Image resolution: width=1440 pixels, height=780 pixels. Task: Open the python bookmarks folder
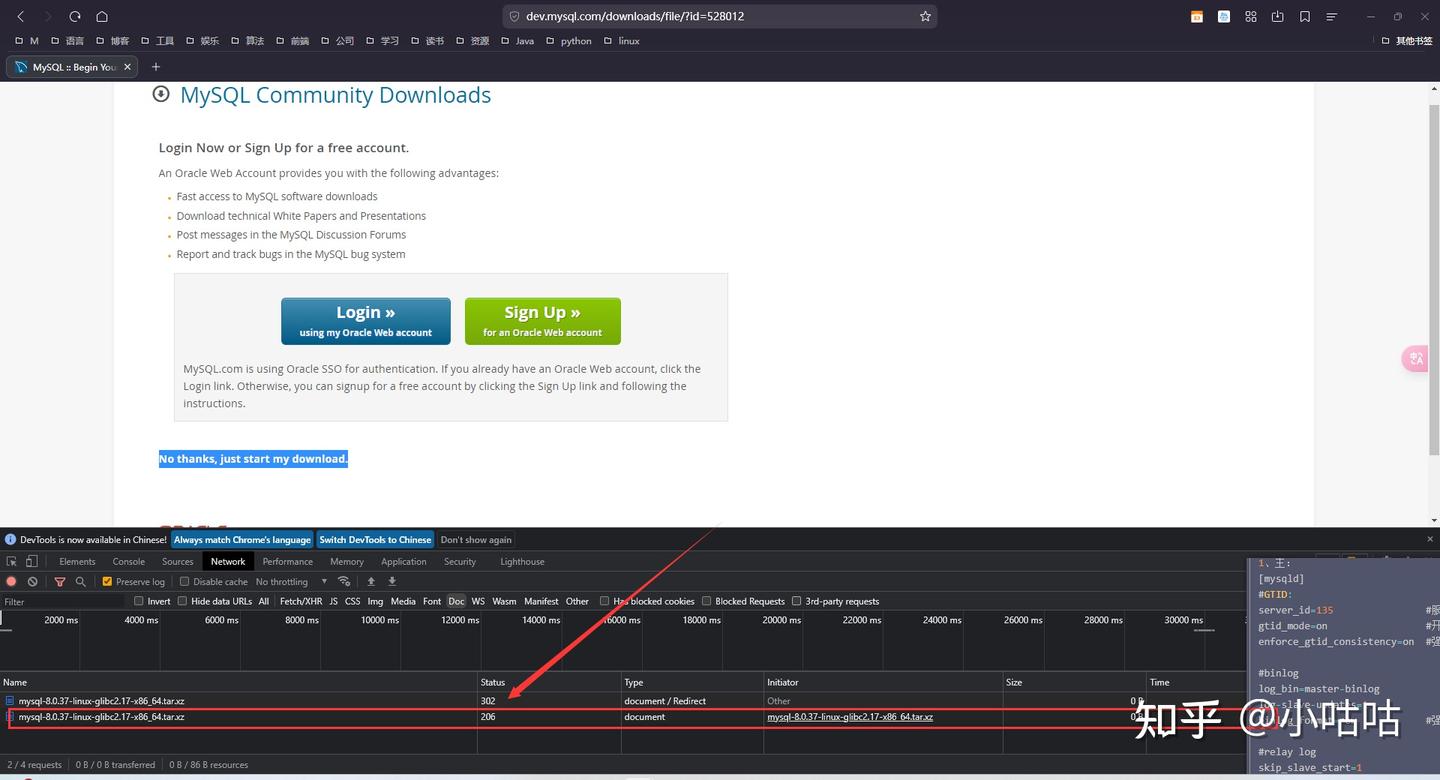click(568, 41)
